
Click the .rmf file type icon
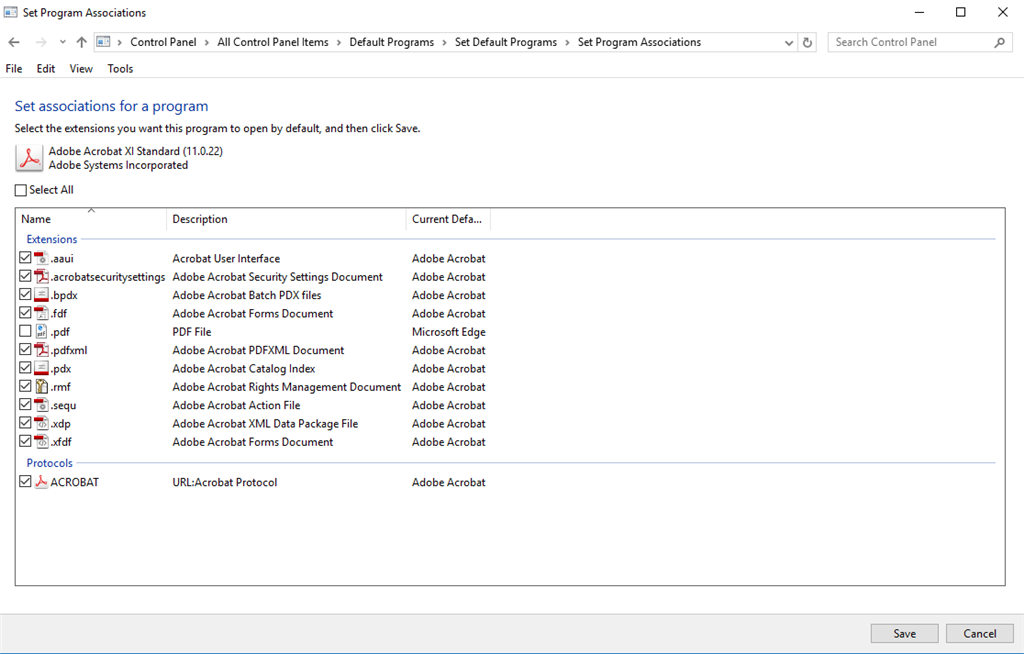point(41,386)
